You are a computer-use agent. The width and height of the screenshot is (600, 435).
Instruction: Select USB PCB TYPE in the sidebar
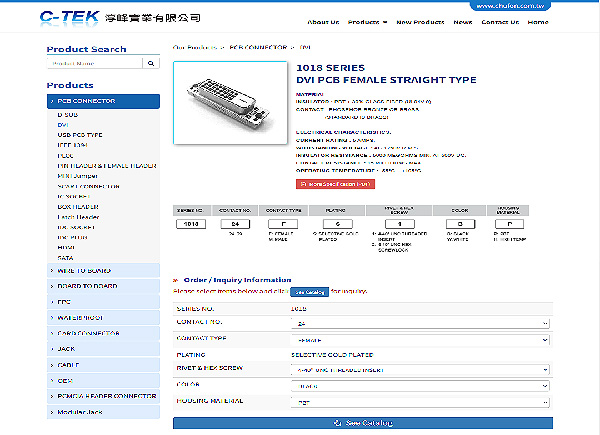80,134
